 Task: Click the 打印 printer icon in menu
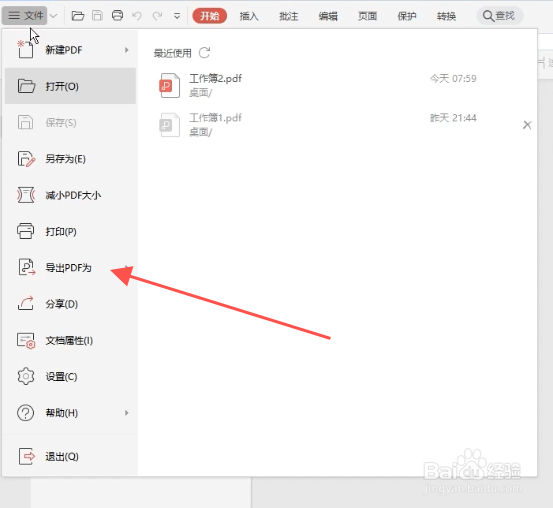click(25, 231)
